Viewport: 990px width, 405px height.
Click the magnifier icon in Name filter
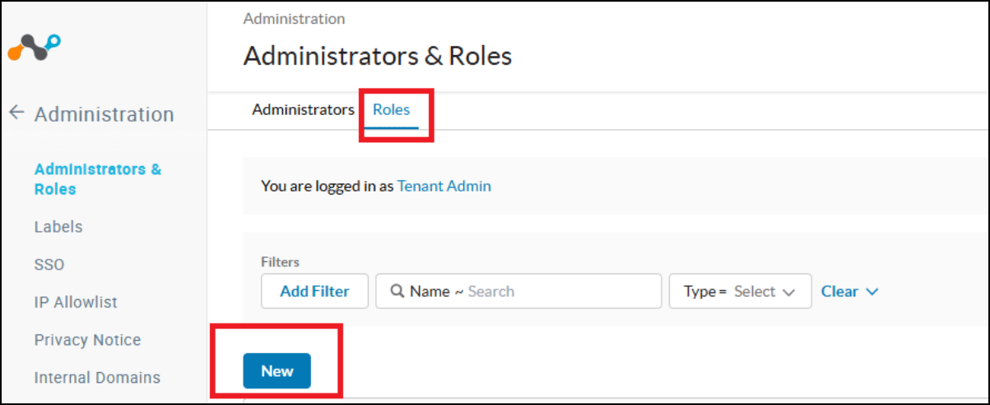[x=397, y=291]
